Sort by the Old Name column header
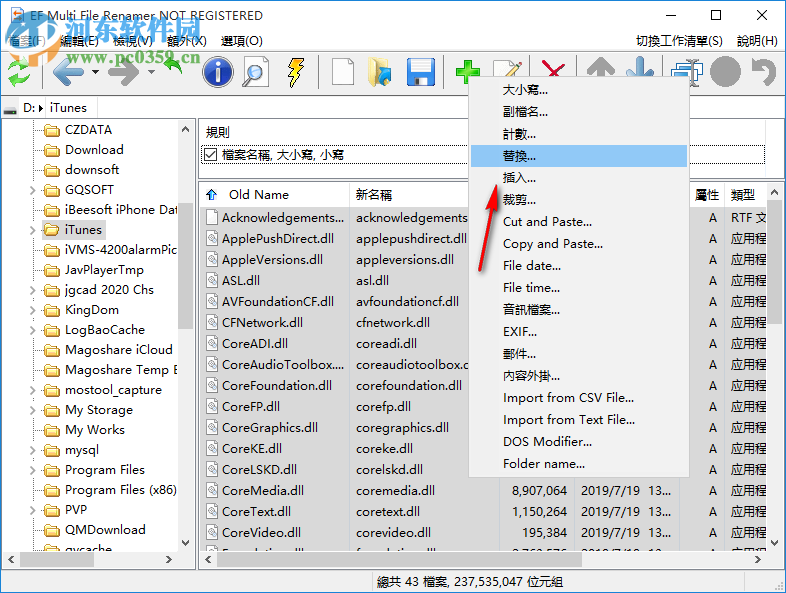This screenshot has height=593, width=786. click(x=275, y=194)
